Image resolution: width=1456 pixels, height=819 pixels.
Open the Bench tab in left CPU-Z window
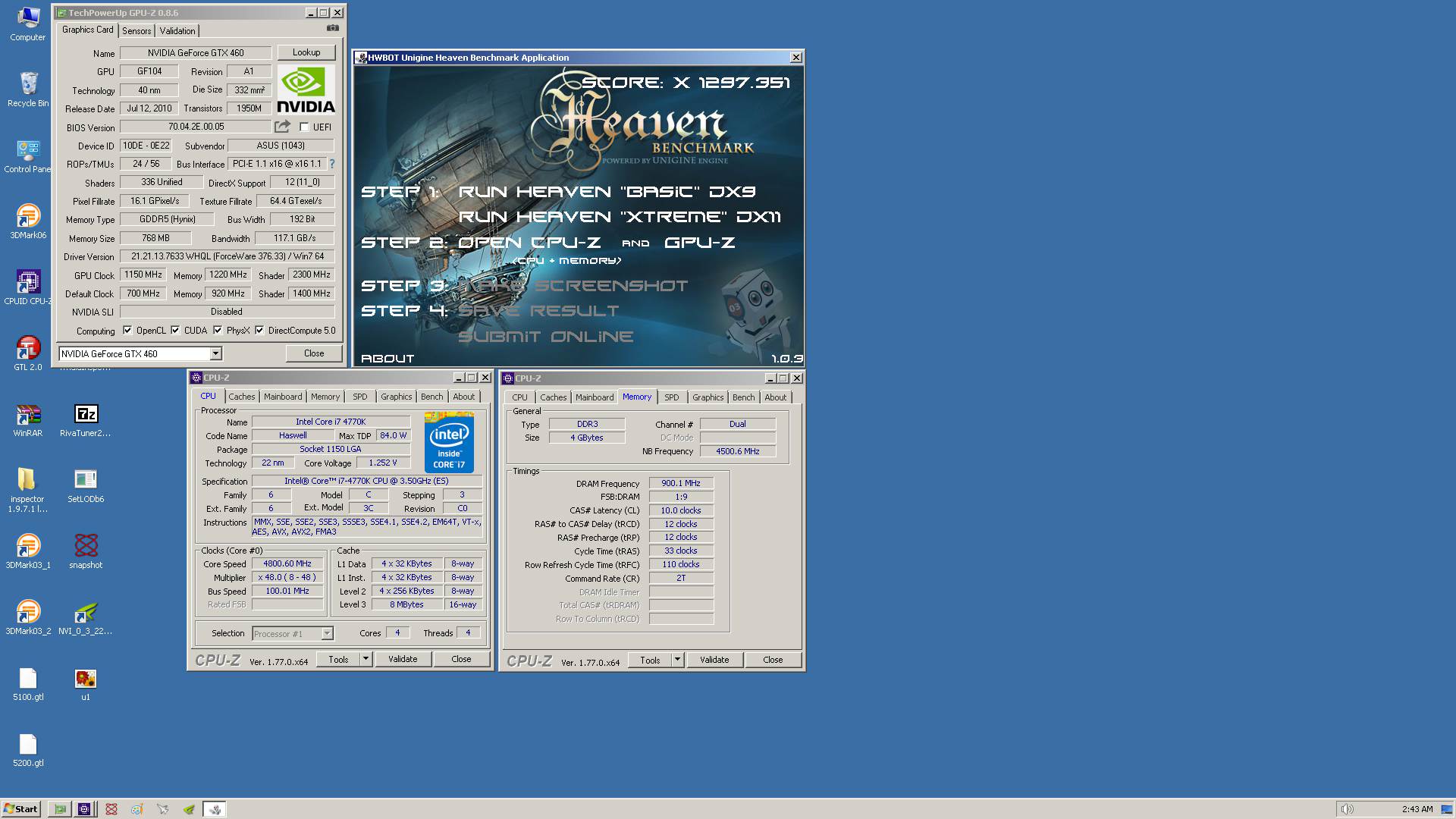click(x=432, y=397)
